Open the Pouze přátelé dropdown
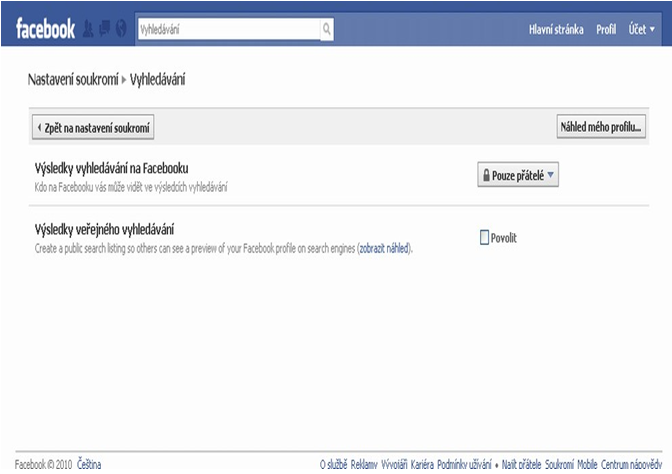This screenshot has height=474, width=672. (x=518, y=175)
